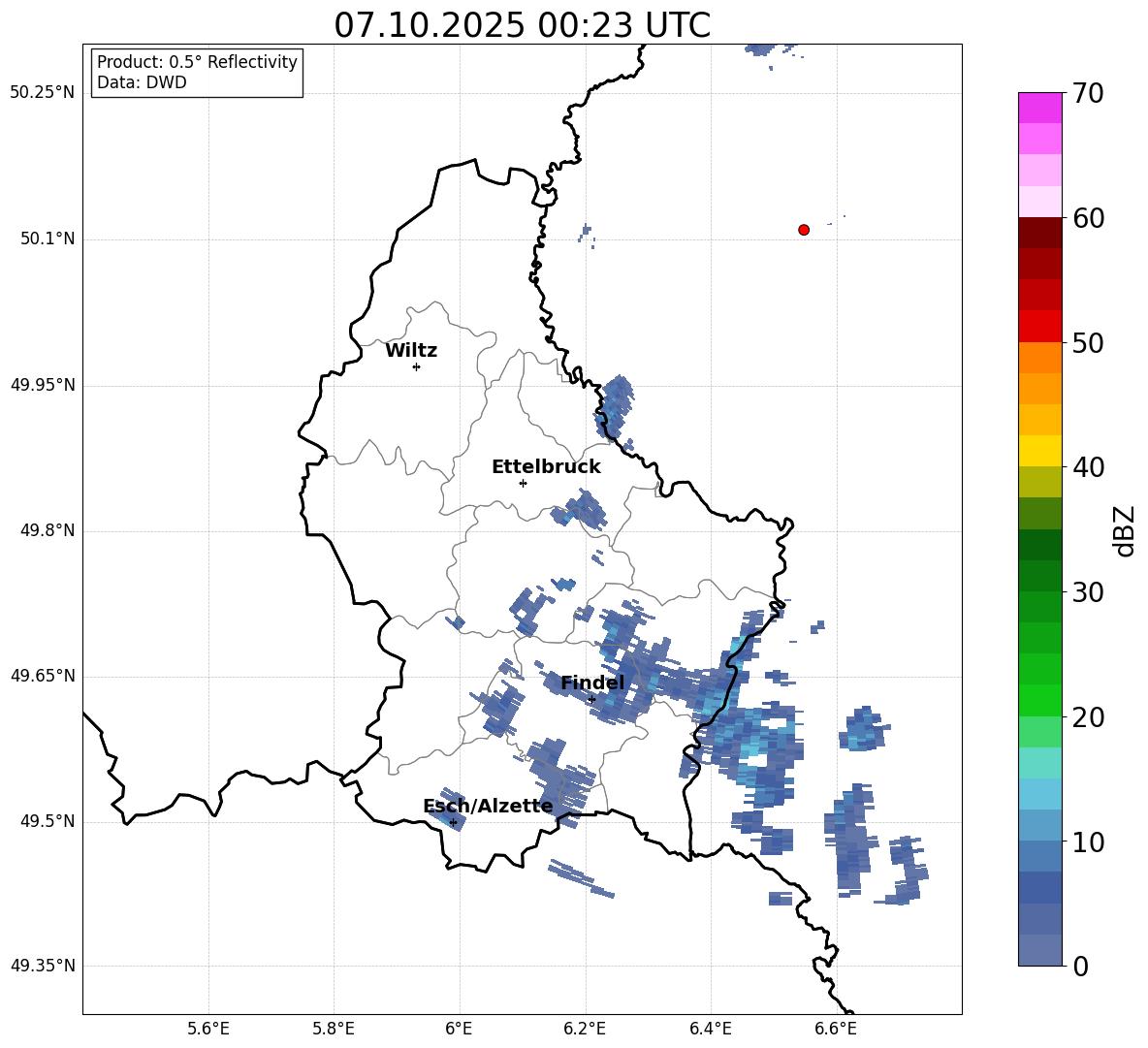Click the 49.65°N latitude label
1148x1048 pixels.
(x=42, y=676)
